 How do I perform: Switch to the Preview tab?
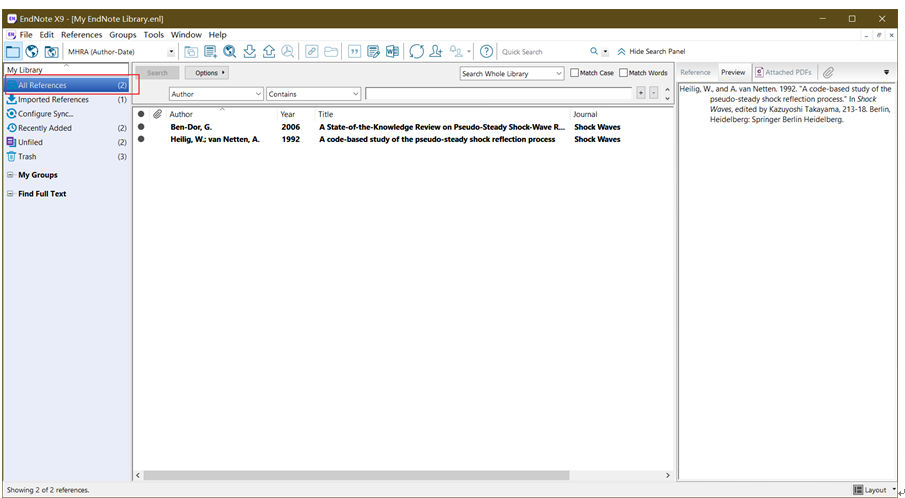coord(733,73)
